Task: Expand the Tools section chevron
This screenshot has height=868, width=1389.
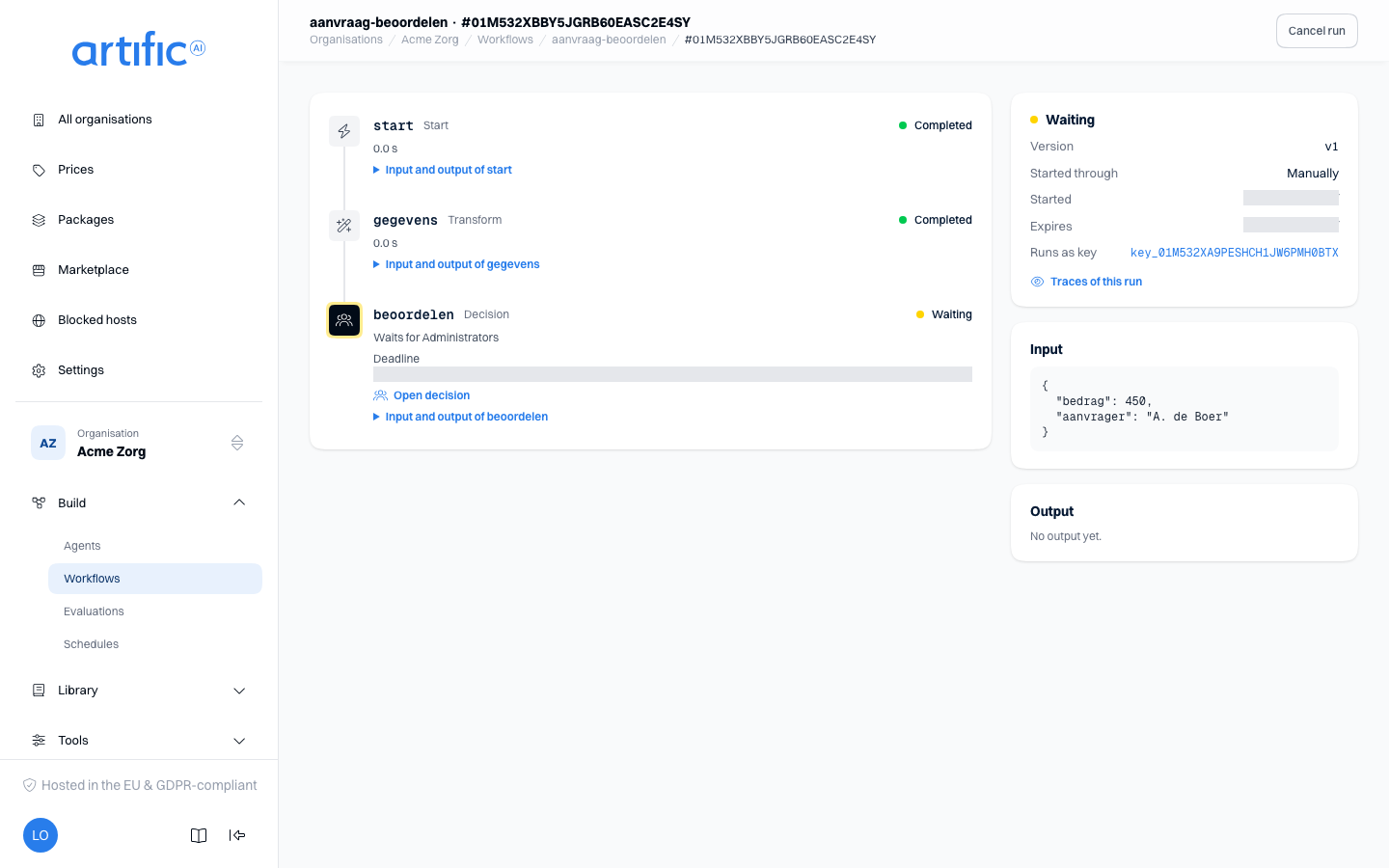Action: (239, 741)
